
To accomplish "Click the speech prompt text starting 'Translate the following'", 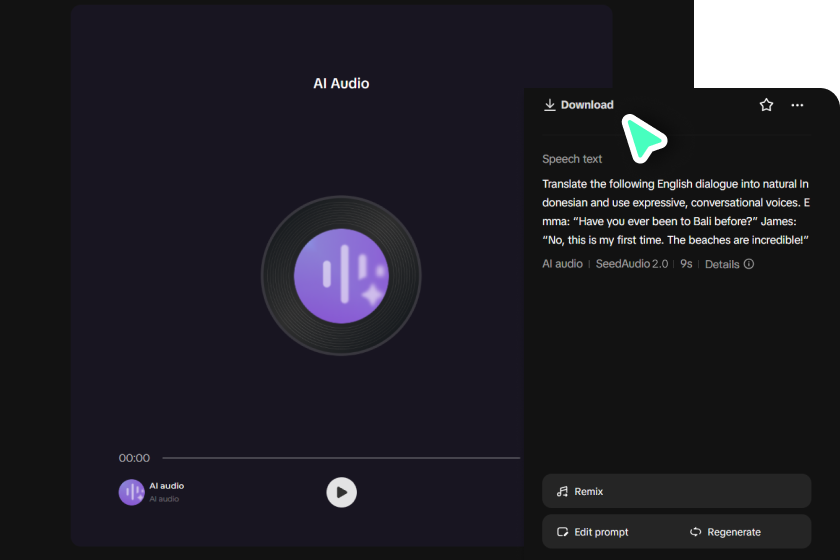I will click(676, 212).
